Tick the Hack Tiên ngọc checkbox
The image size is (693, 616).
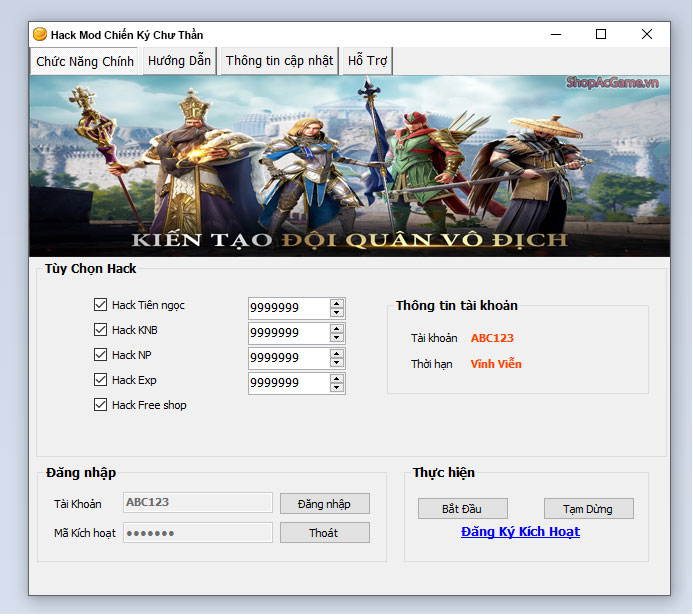pyautogui.click(x=100, y=305)
